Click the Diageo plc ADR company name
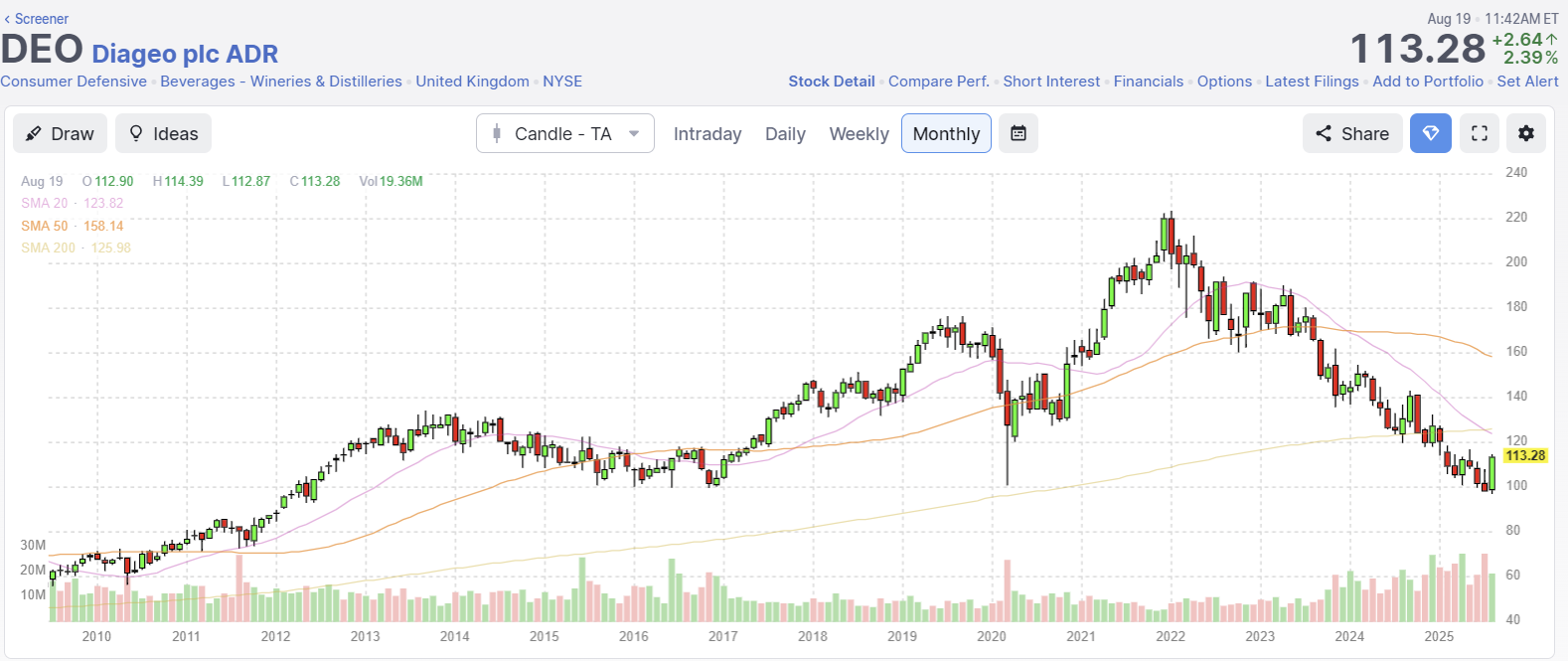The image size is (1568, 661). [185, 54]
